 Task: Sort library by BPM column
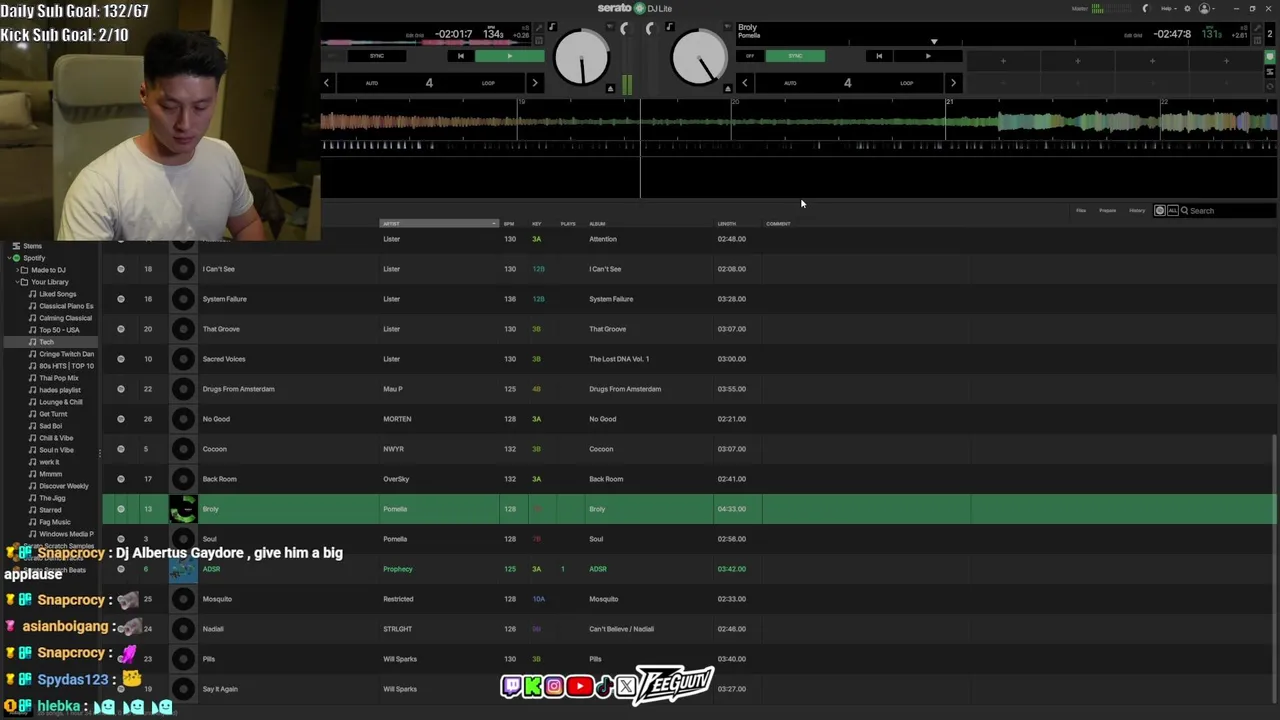click(509, 223)
